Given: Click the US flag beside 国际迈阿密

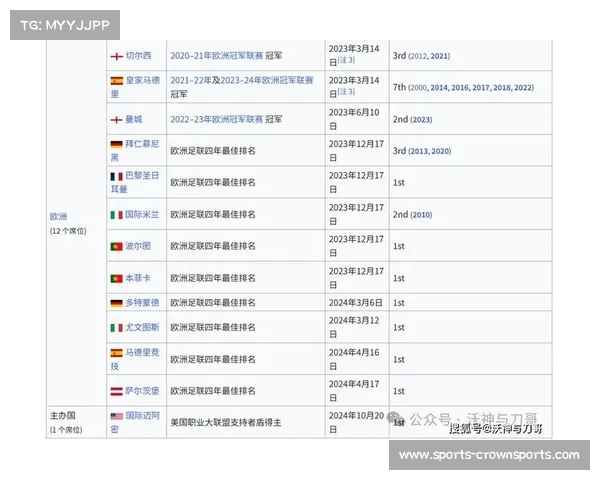Looking at the screenshot, I should click(116, 416).
